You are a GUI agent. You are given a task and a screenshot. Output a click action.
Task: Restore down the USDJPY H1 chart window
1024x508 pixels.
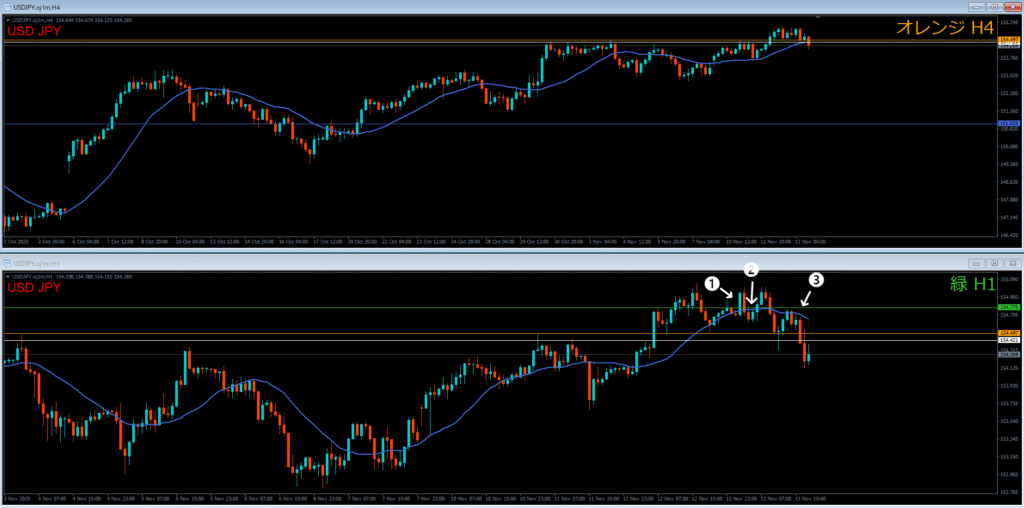[994, 263]
